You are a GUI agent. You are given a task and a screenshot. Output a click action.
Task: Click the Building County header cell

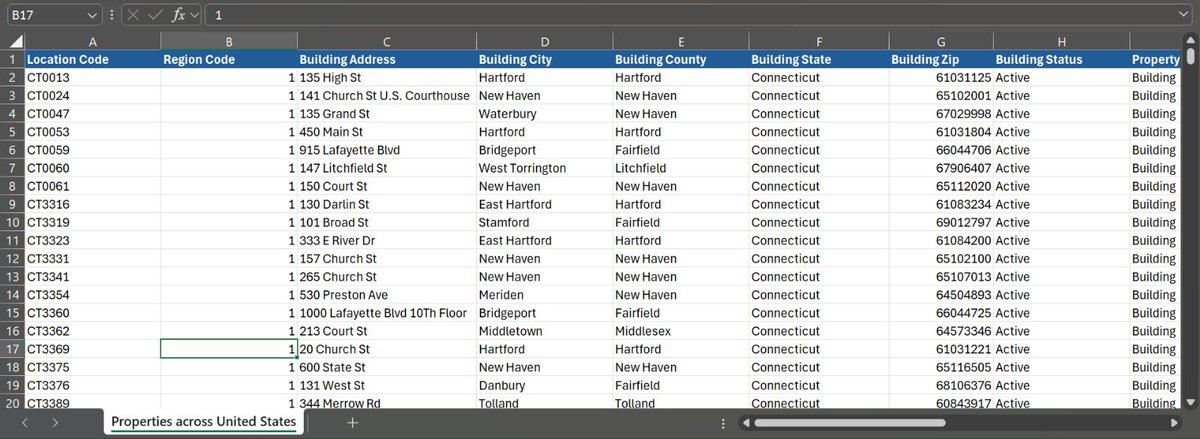coord(680,59)
